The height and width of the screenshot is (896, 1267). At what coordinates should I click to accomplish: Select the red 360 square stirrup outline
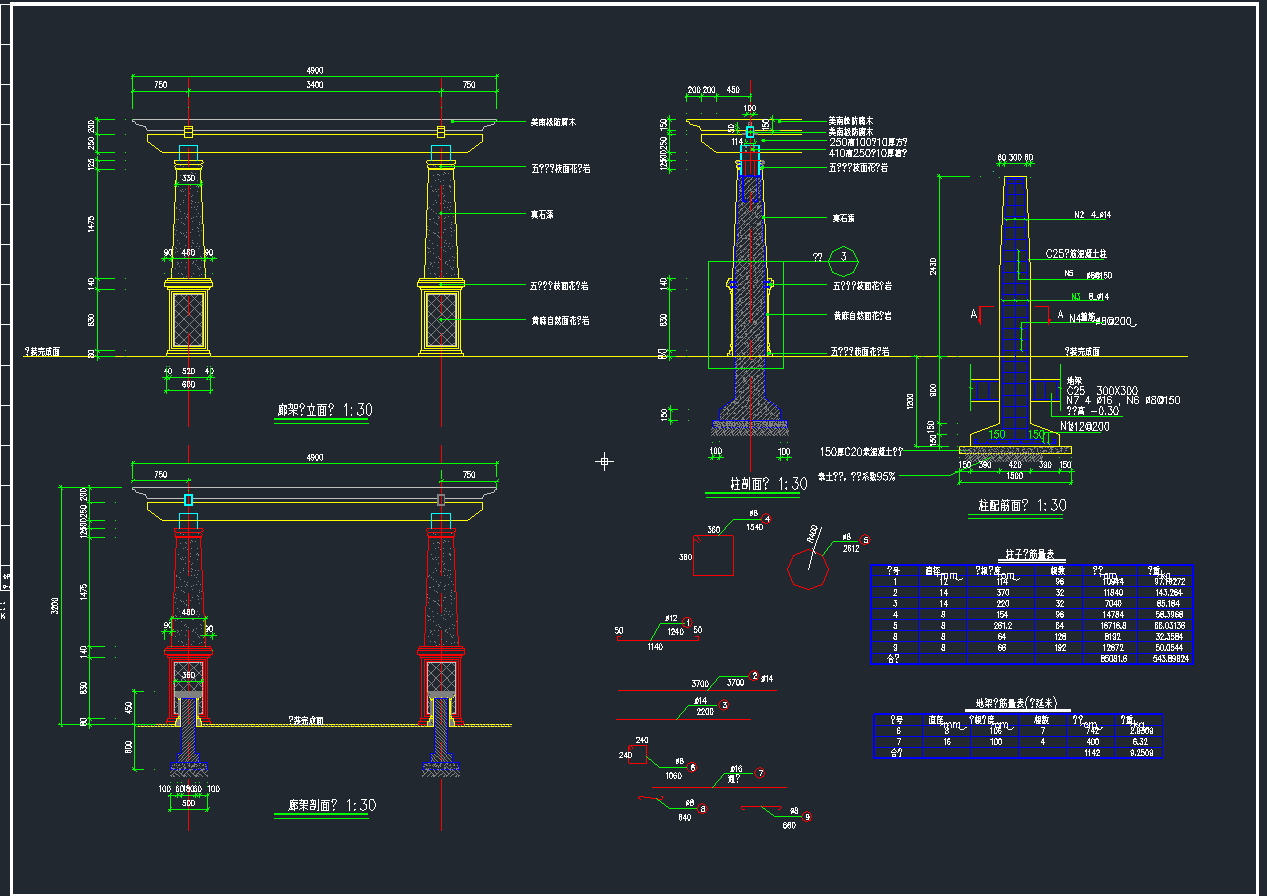click(x=714, y=556)
